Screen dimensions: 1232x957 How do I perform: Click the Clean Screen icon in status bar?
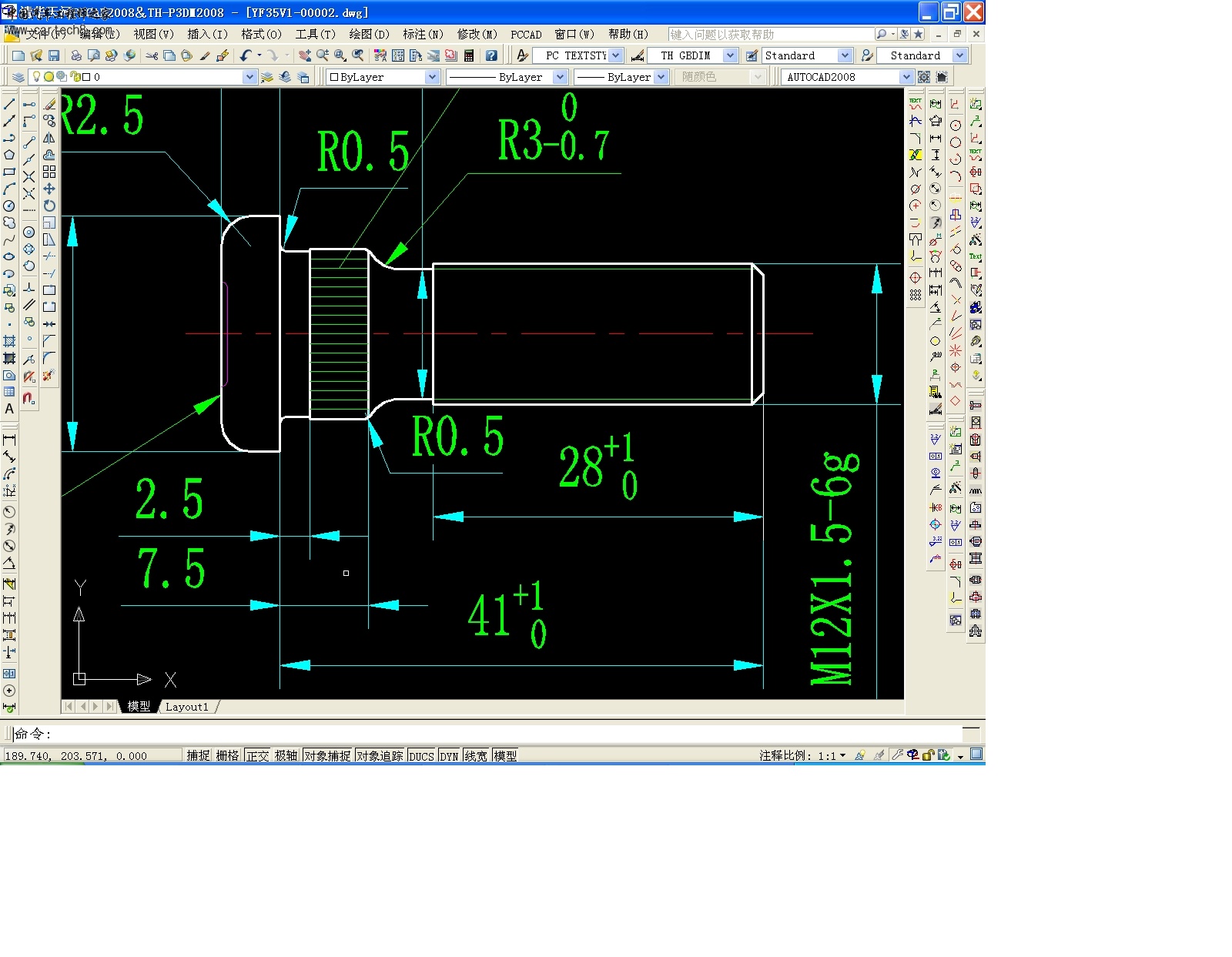[976, 755]
